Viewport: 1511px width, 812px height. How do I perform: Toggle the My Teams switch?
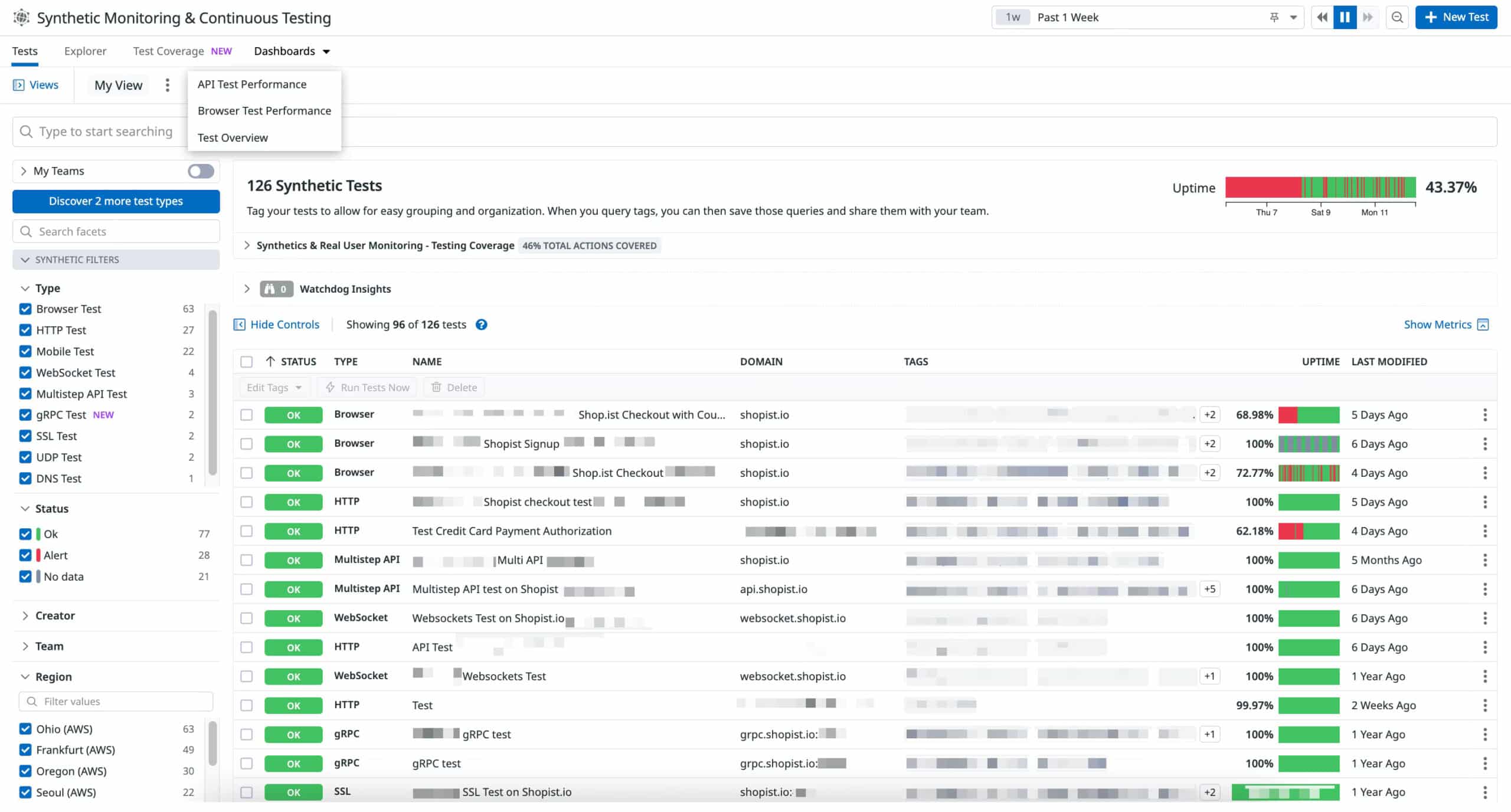(200, 171)
